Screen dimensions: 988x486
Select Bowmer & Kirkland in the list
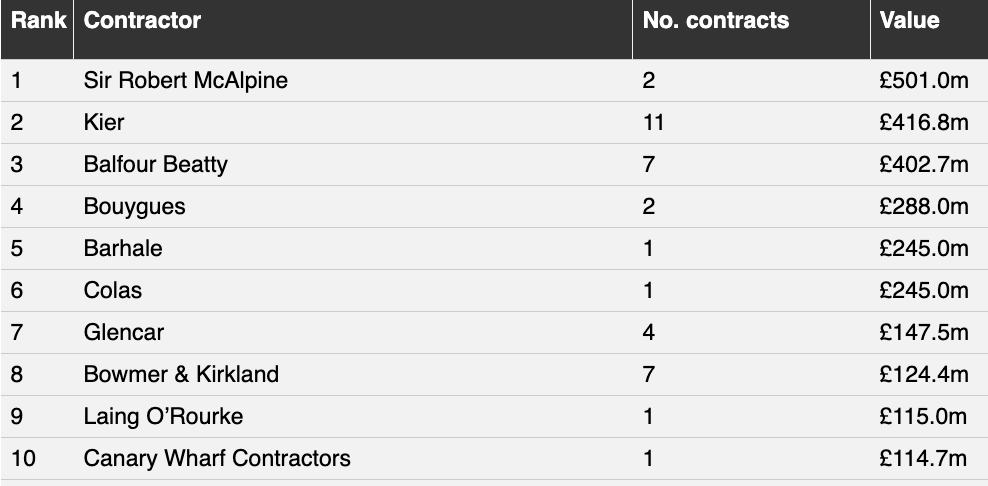(x=181, y=374)
